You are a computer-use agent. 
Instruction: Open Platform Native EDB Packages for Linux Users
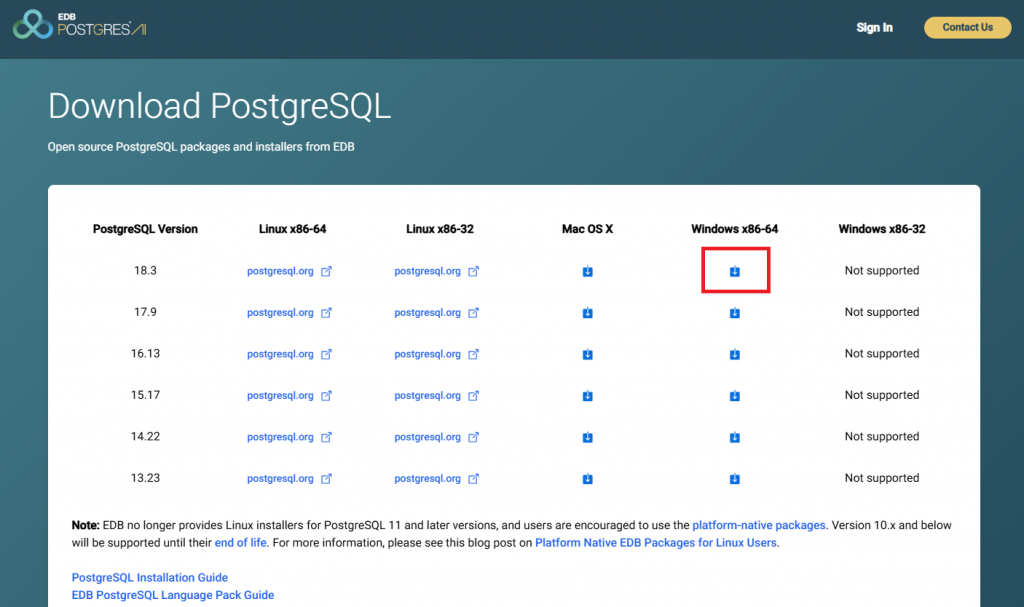(656, 543)
